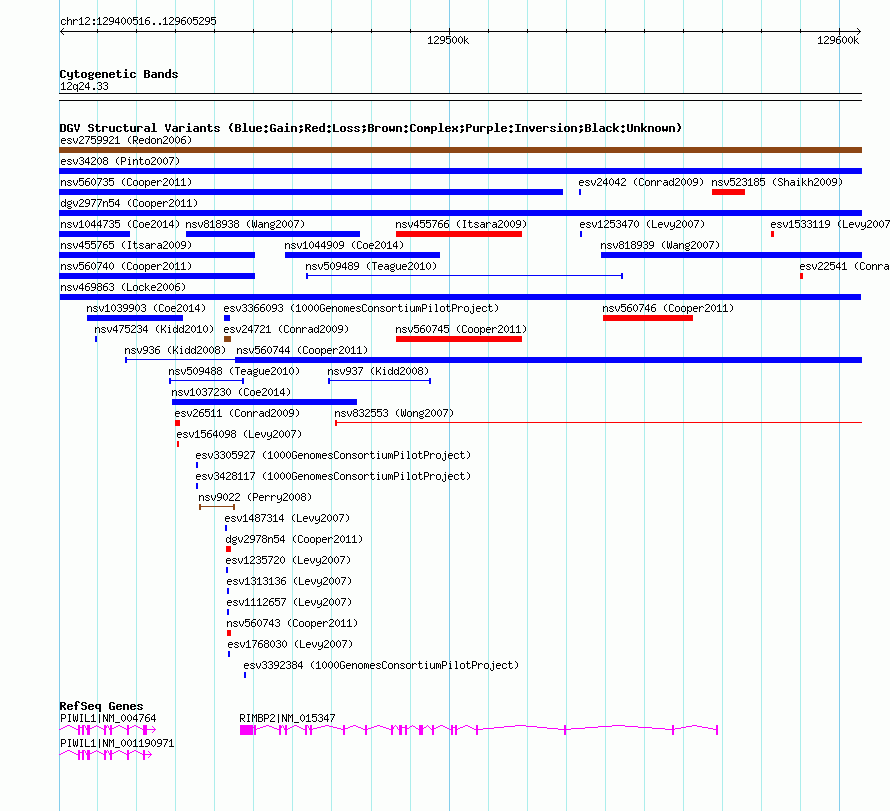This screenshot has width=890, height=811.
Task: Open dgv2978n54 (Cooper2011) label
Action: click(x=294, y=539)
